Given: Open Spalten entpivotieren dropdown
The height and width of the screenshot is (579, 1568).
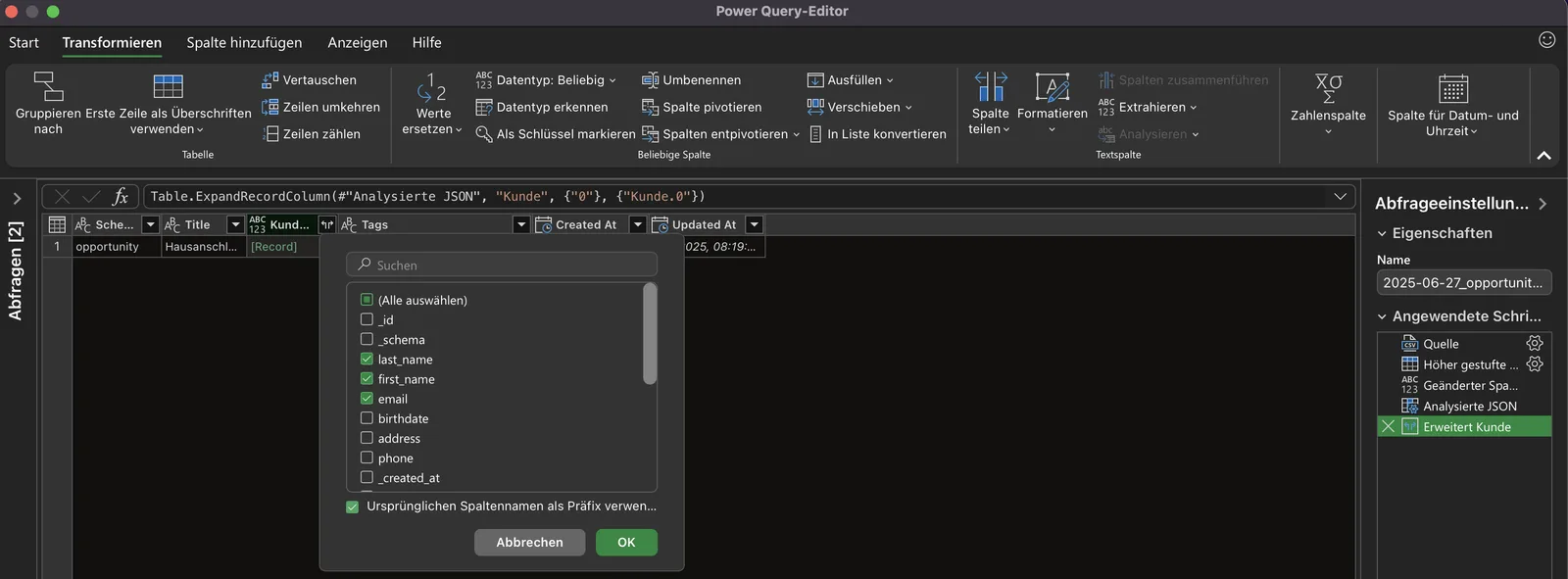Looking at the screenshot, I should tap(720, 133).
